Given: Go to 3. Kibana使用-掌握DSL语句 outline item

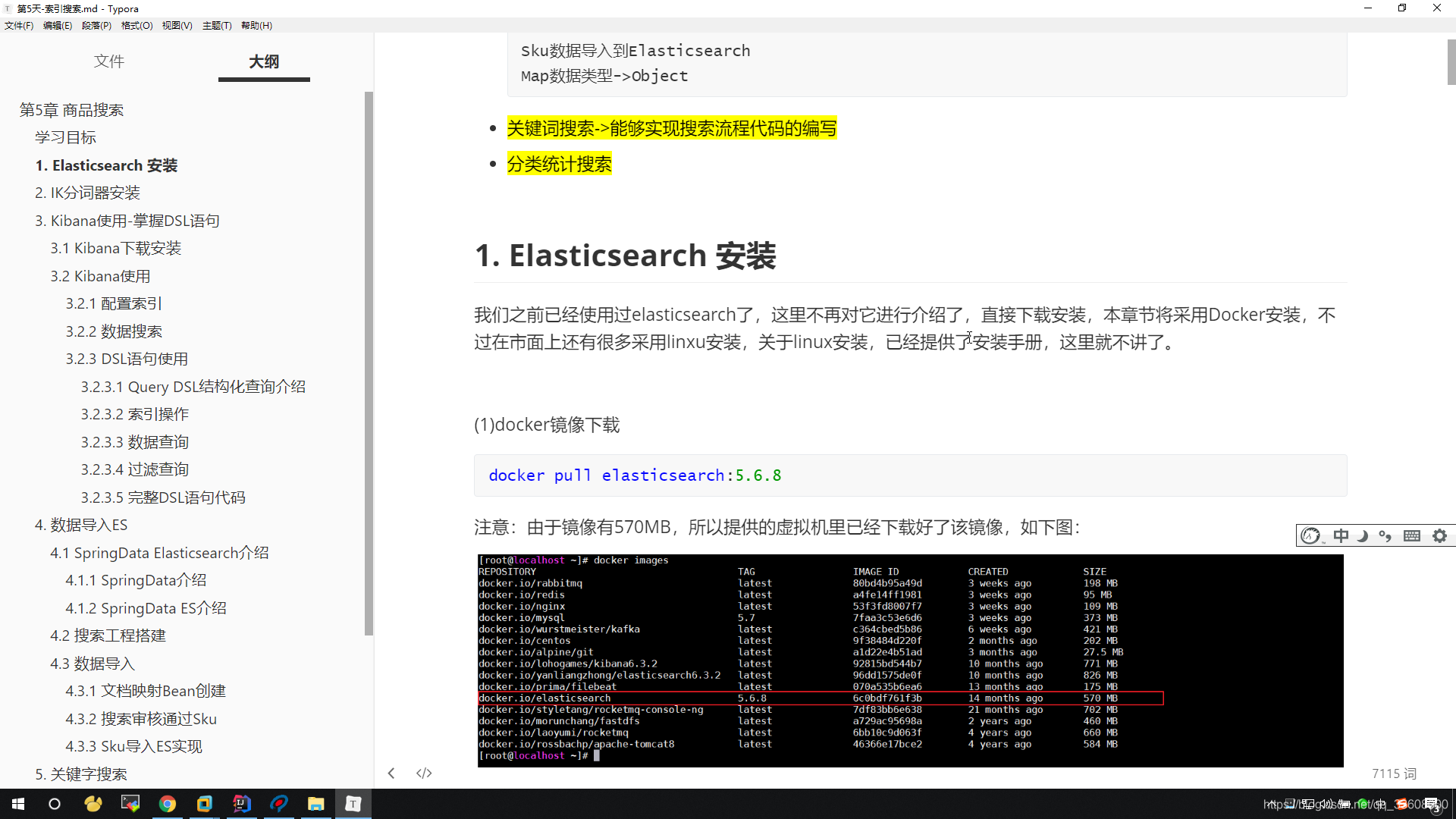Looking at the screenshot, I should pyautogui.click(x=127, y=221).
